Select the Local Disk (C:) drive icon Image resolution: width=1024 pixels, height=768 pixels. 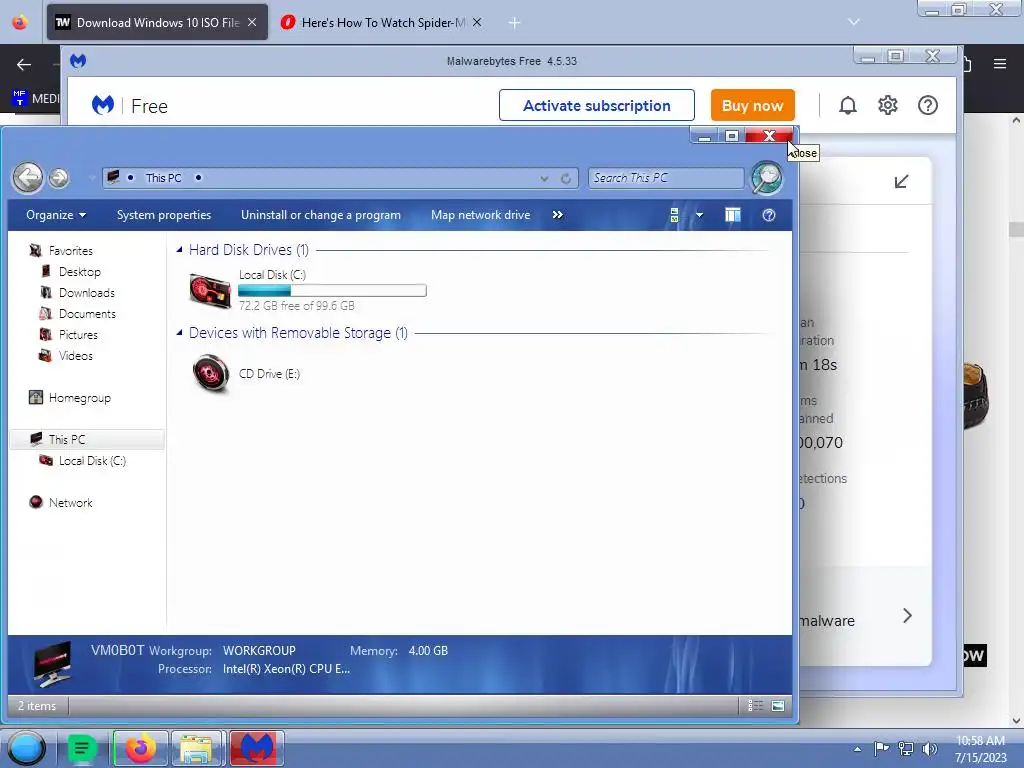[x=210, y=291]
